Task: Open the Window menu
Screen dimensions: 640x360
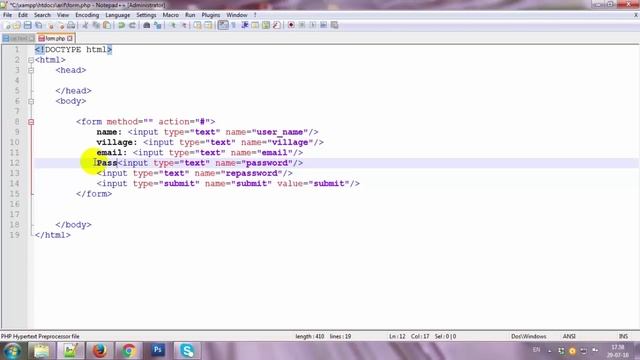Action: click(237, 15)
